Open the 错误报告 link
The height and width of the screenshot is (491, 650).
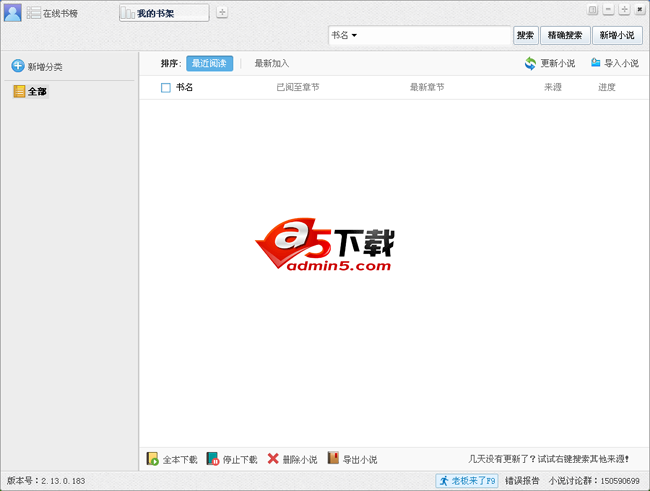522,481
